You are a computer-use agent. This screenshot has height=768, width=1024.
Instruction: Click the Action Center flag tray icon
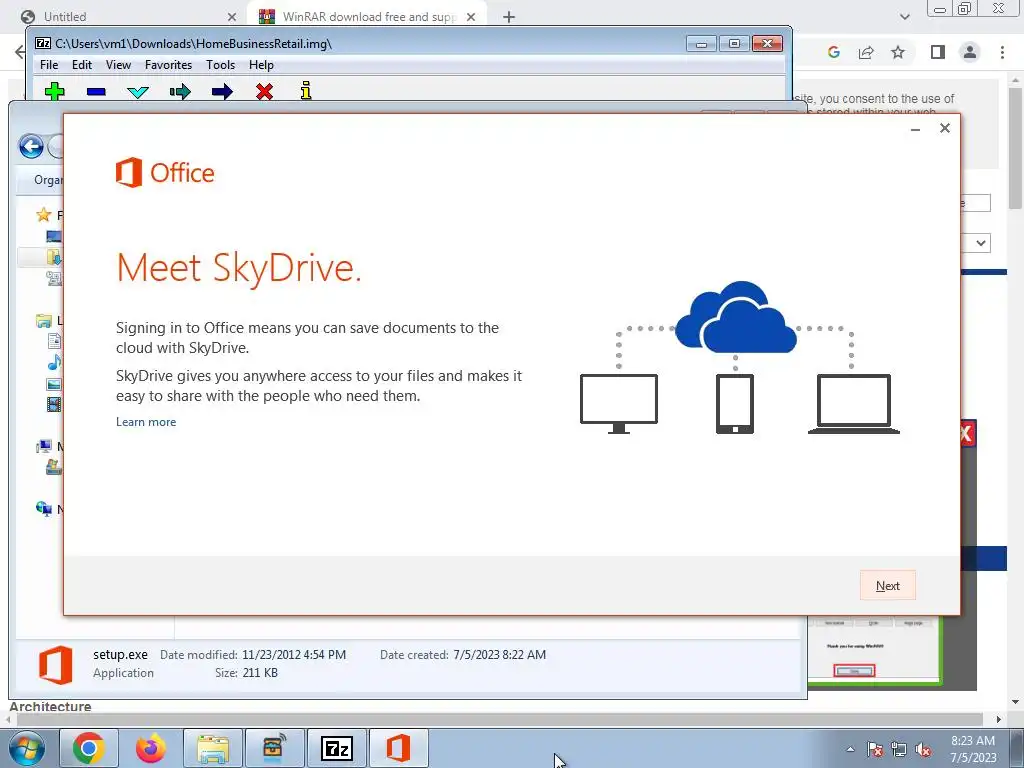tap(875, 750)
